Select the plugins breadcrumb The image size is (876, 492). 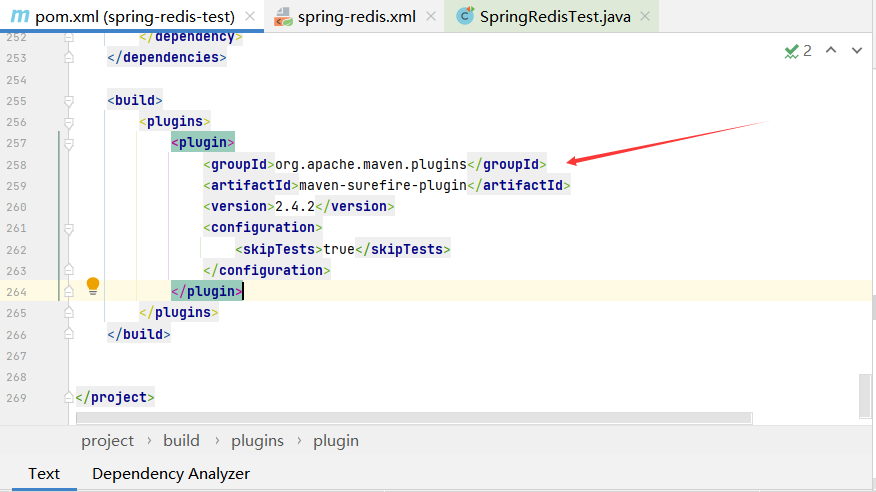258,441
